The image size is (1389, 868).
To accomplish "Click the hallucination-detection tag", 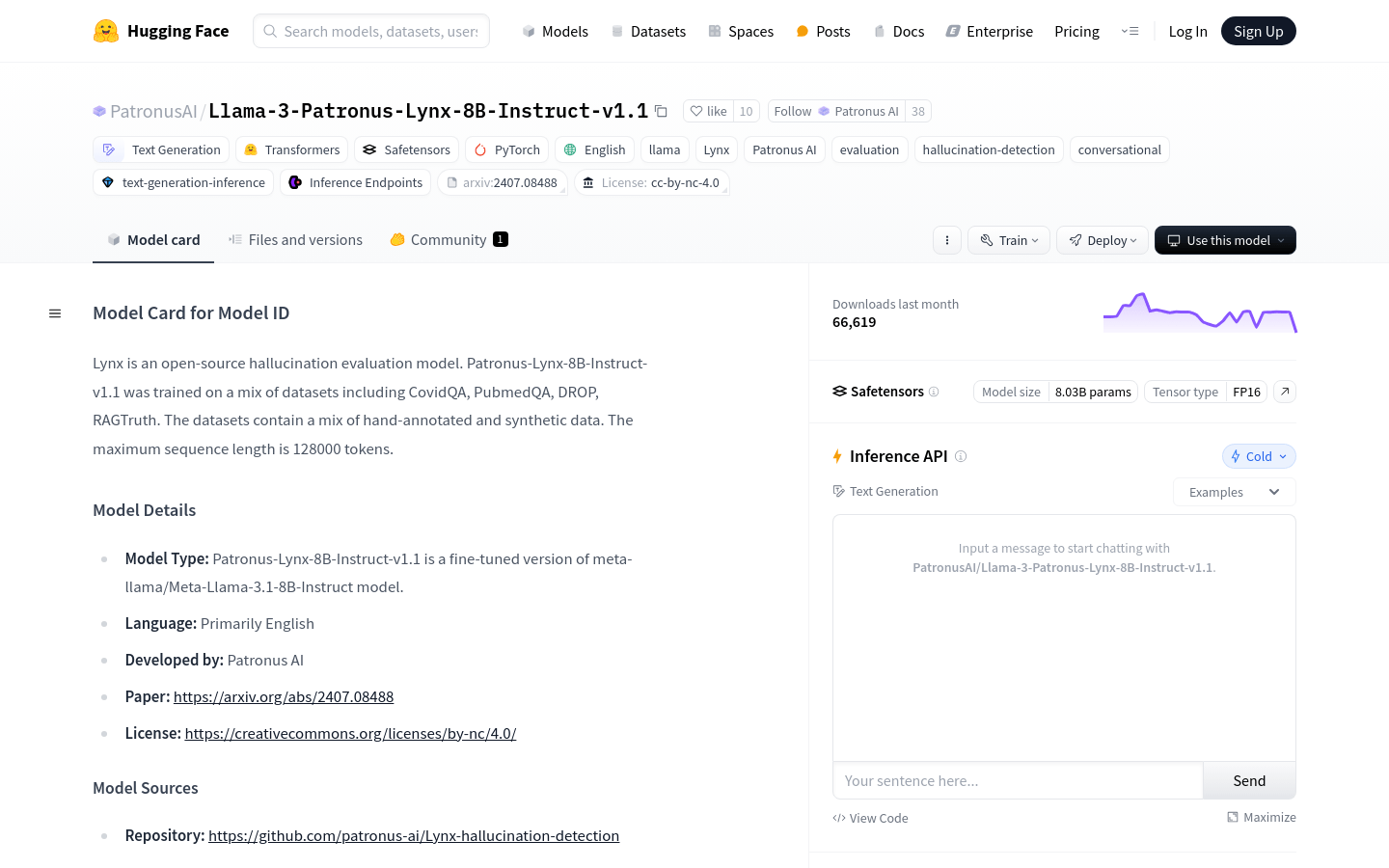I will (x=989, y=149).
